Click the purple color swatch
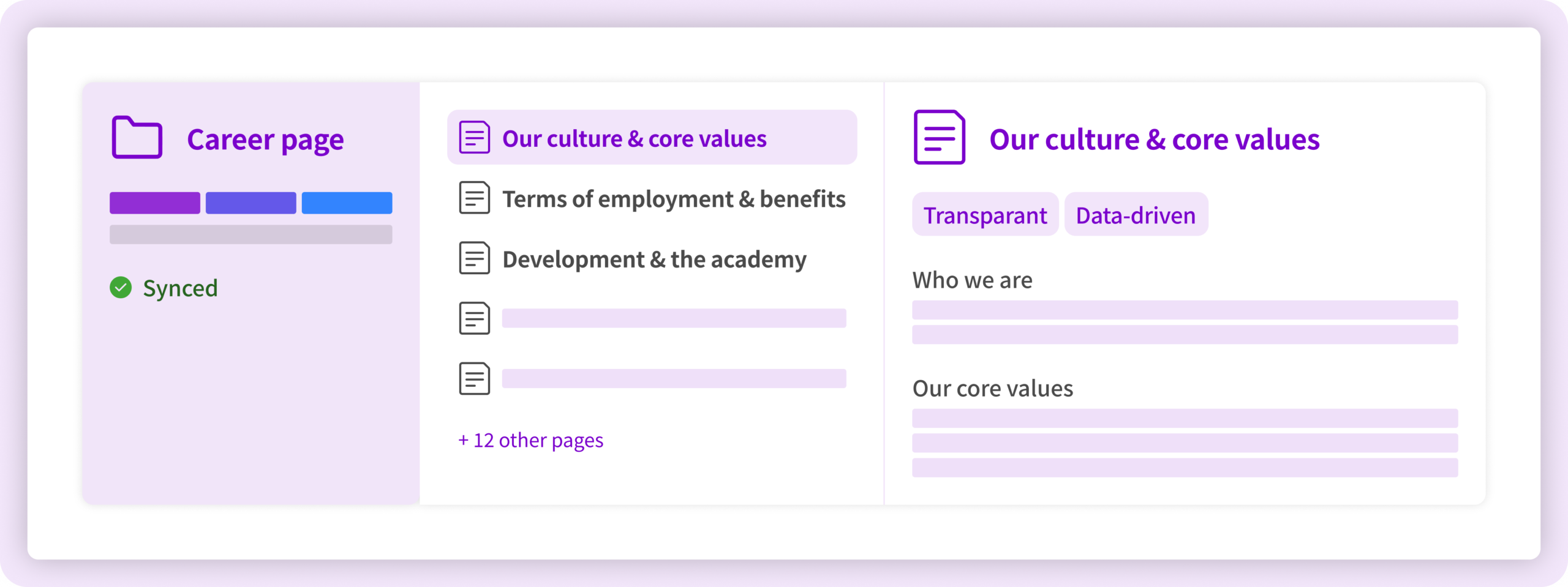 [x=155, y=203]
